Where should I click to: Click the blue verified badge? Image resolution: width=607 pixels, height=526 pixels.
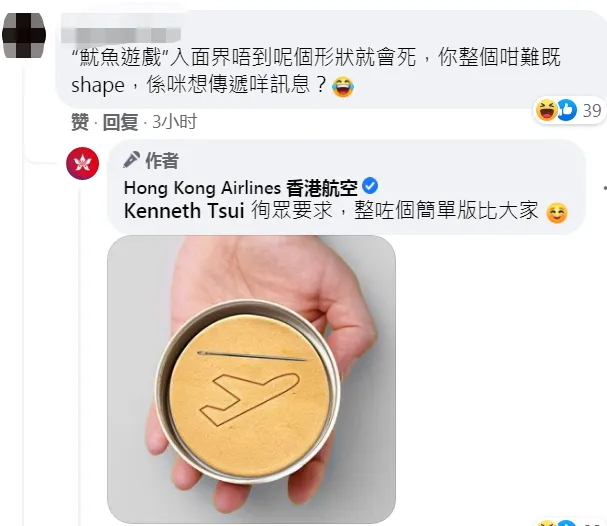coord(370,186)
